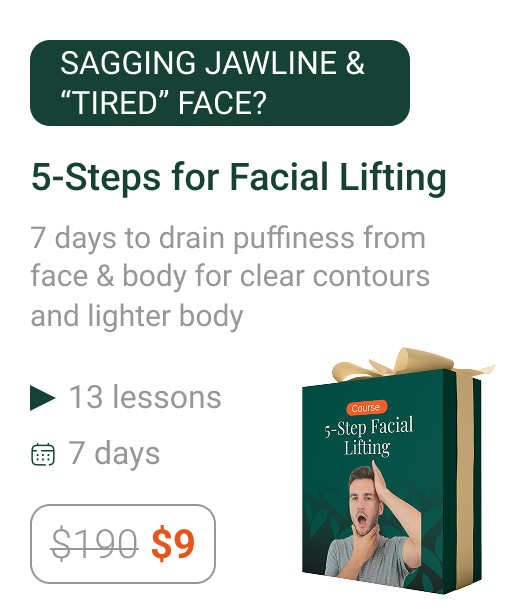Click the vertical gold ribbon stripe on the box
This screenshot has width=518, height=614.
[465, 481]
